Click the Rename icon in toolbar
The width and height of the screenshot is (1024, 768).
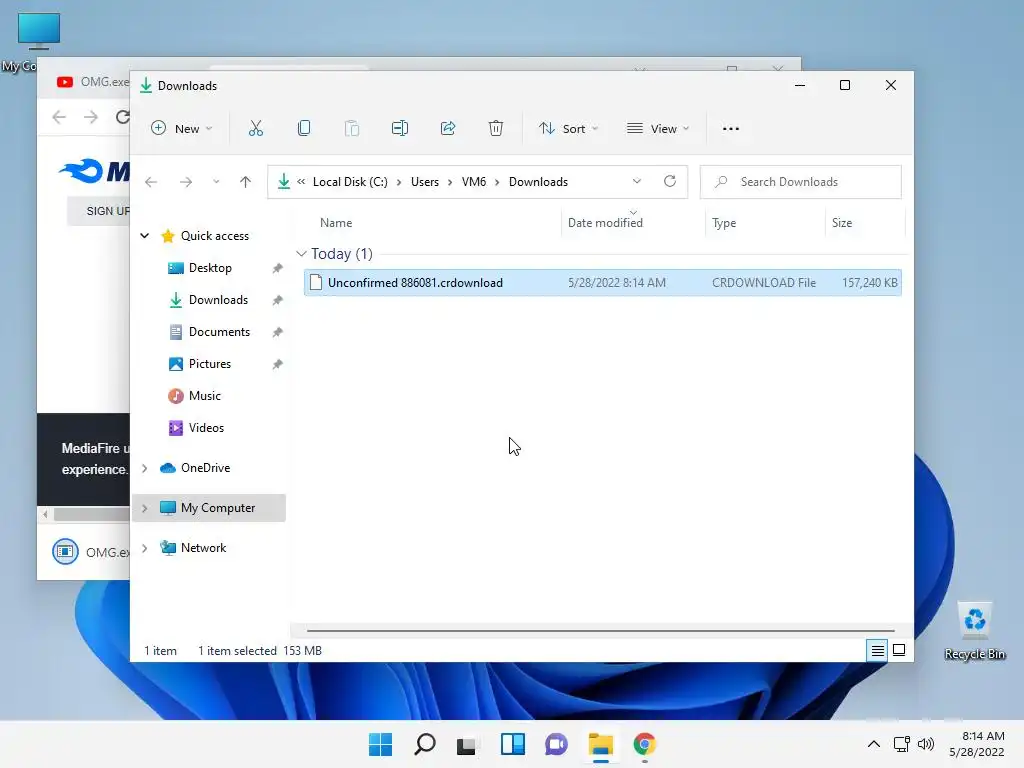pos(400,129)
